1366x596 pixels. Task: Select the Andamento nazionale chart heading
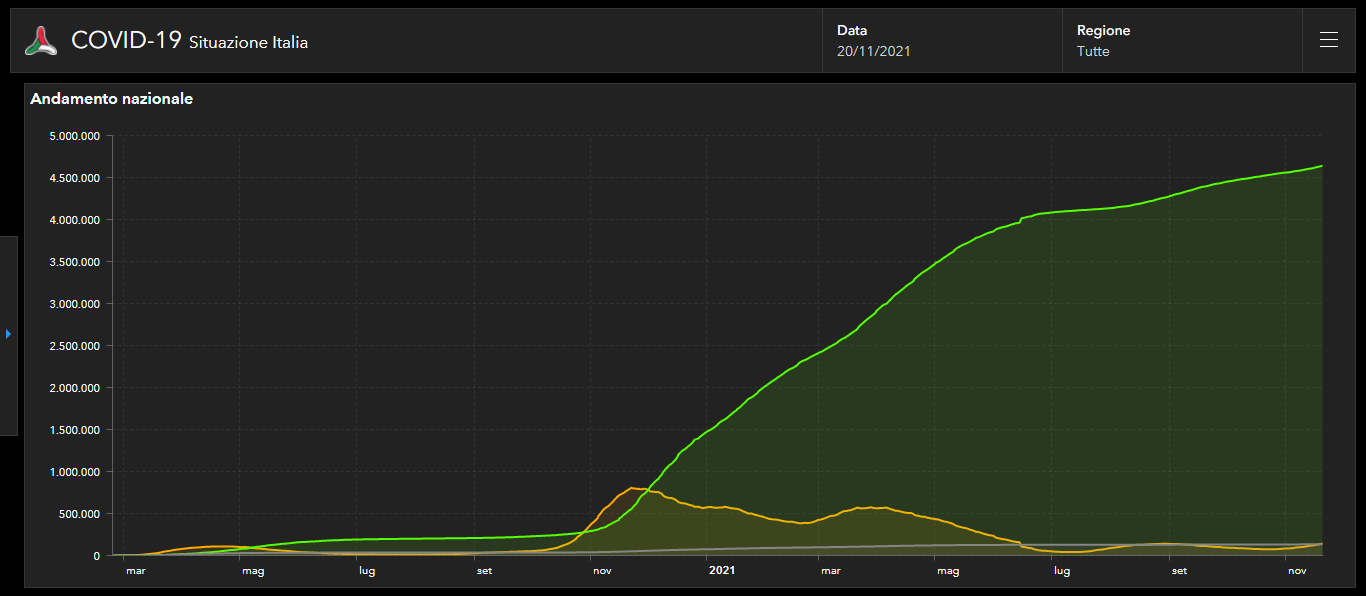pos(111,99)
